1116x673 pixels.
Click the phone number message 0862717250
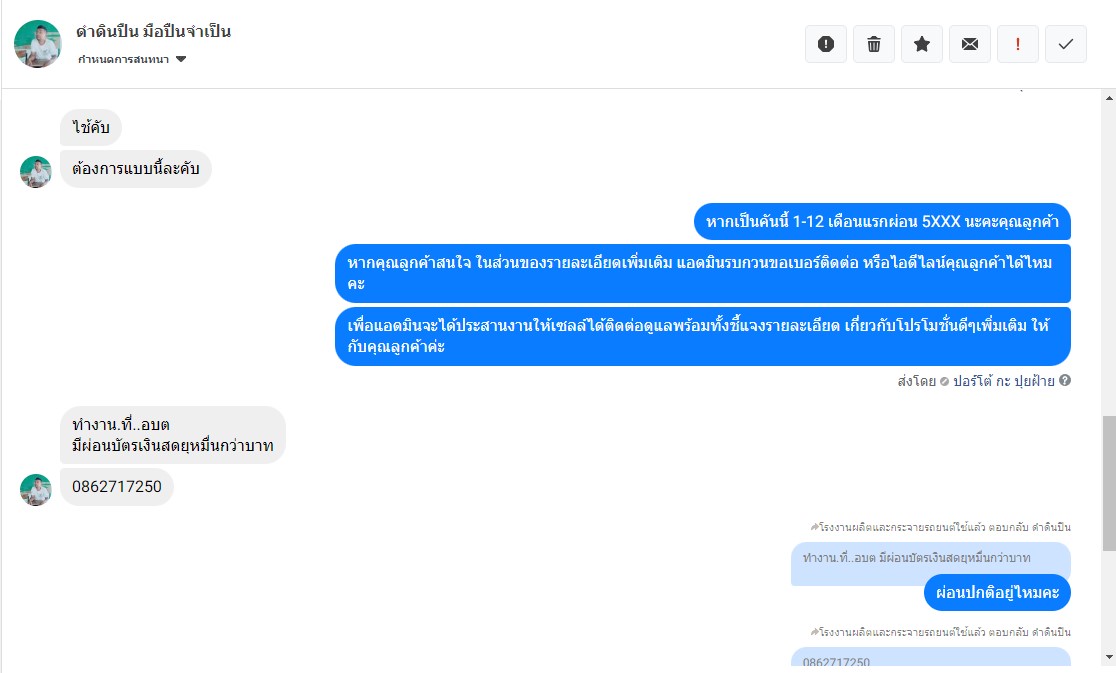click(x=117, y=487)
